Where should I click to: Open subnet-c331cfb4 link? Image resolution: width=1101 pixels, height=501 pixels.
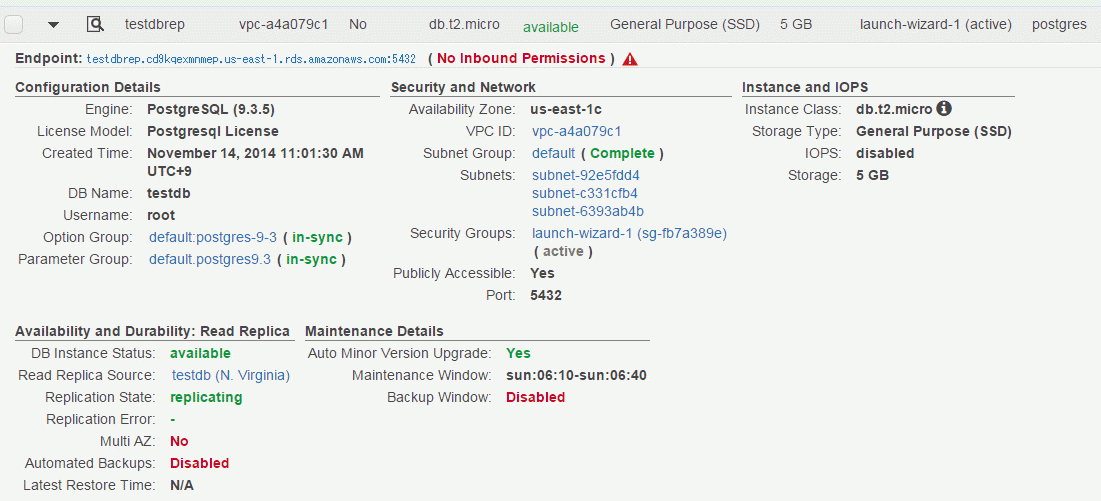[585, 193]
